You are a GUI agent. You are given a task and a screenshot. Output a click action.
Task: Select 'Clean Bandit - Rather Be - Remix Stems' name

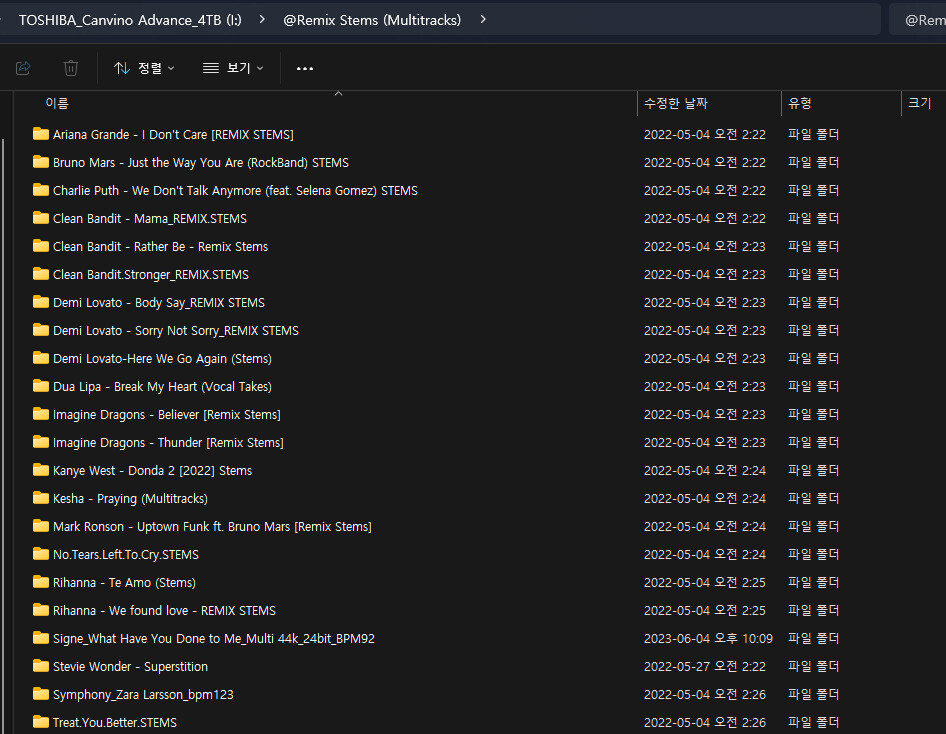[160, 247]
